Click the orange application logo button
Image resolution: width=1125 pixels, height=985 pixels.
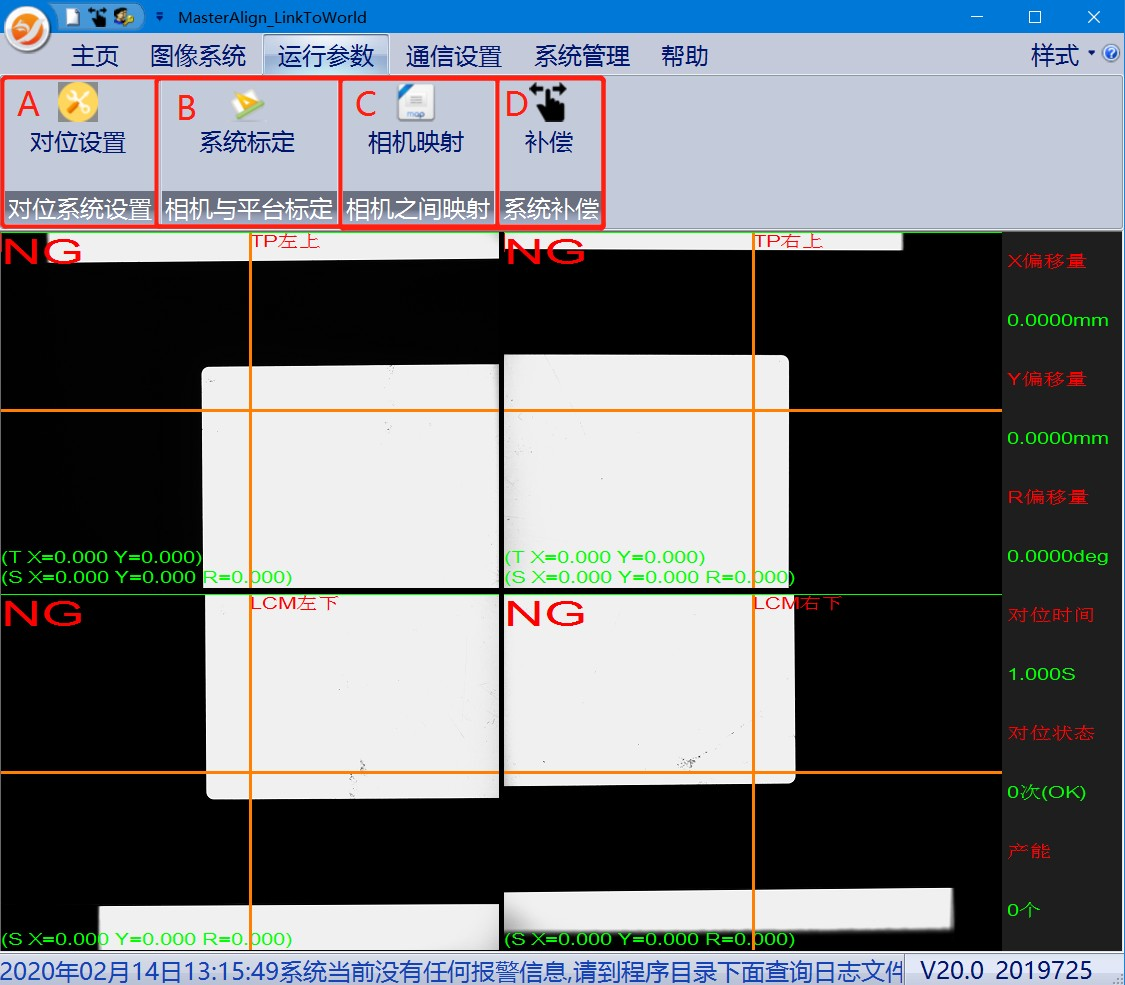click(27, 27)
